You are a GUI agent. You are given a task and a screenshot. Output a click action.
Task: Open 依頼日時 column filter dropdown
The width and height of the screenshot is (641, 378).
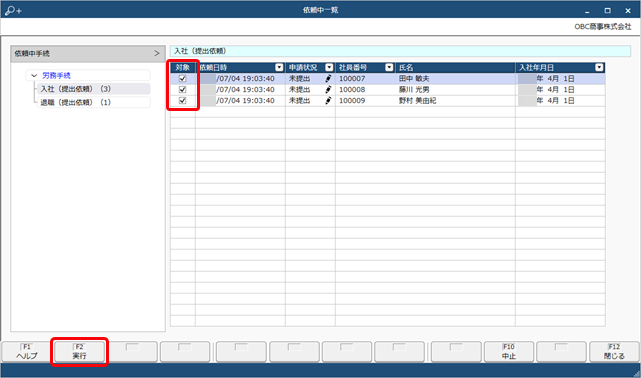tap(279, 67)
